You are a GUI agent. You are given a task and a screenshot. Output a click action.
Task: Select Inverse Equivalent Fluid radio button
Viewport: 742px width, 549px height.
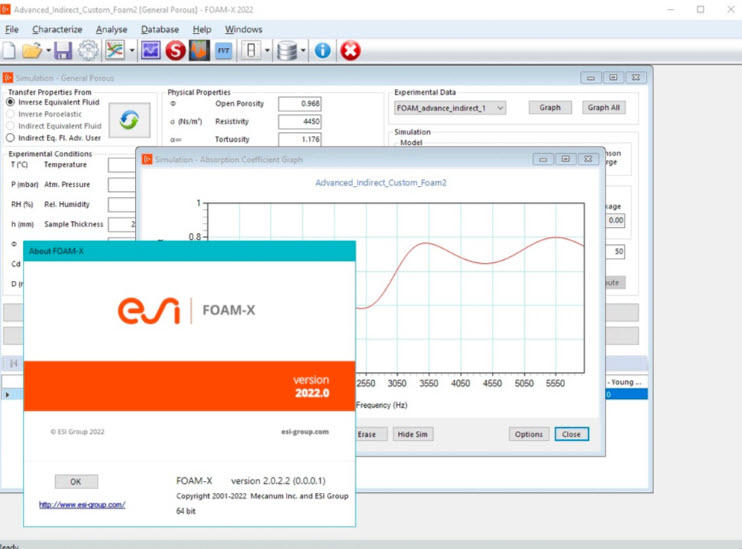[11, 102]
